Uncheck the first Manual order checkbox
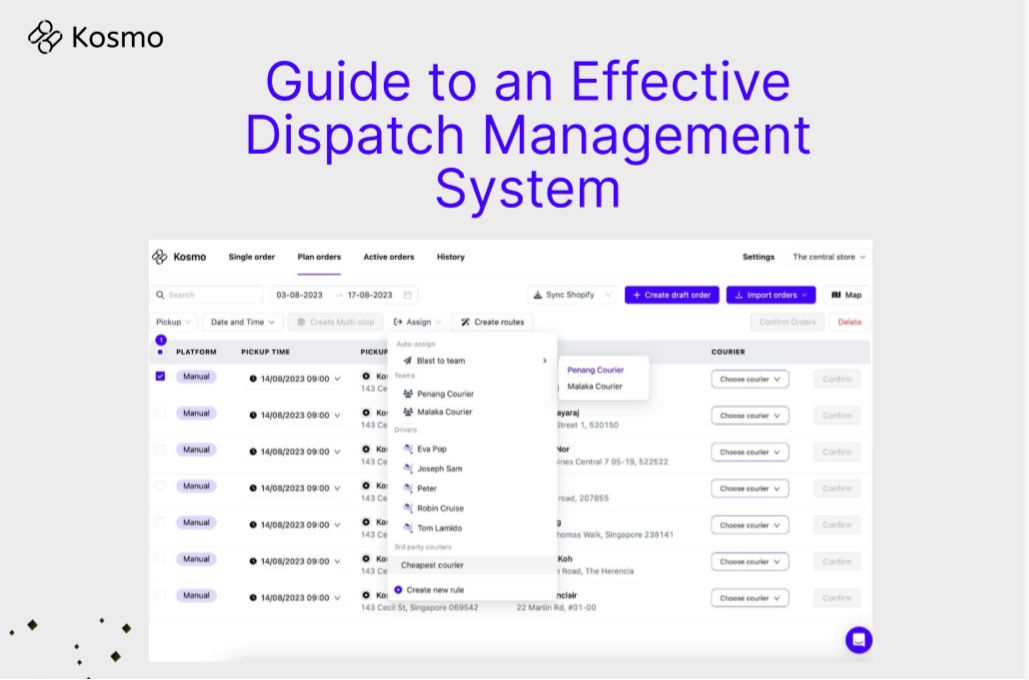This screenshot has width=1029, height=680. pos(160,374)
